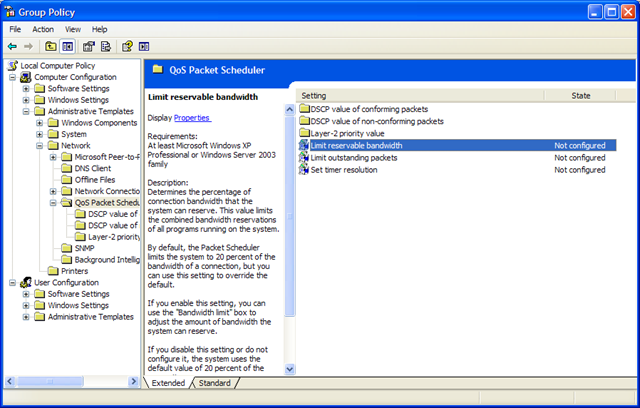Click the Computer Configuration computer icon
The image size is (640, 408).
coord(26,77)
